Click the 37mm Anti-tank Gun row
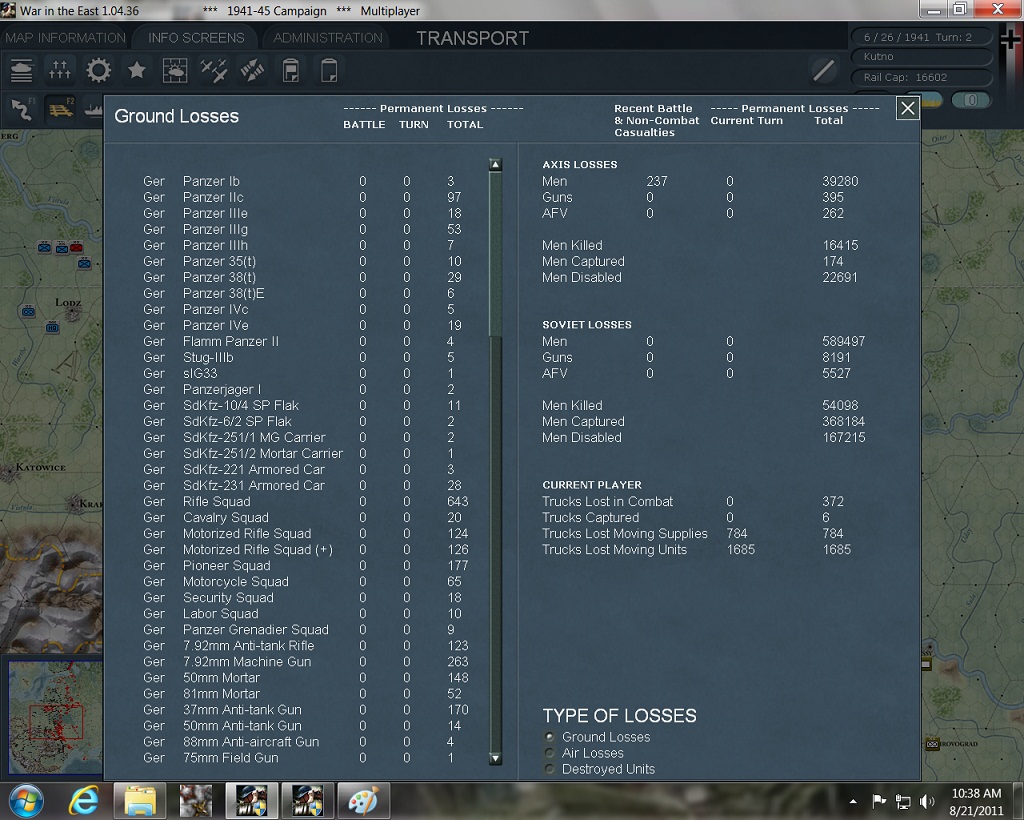Screen dimensions: 1024x820 click(305, 710)
